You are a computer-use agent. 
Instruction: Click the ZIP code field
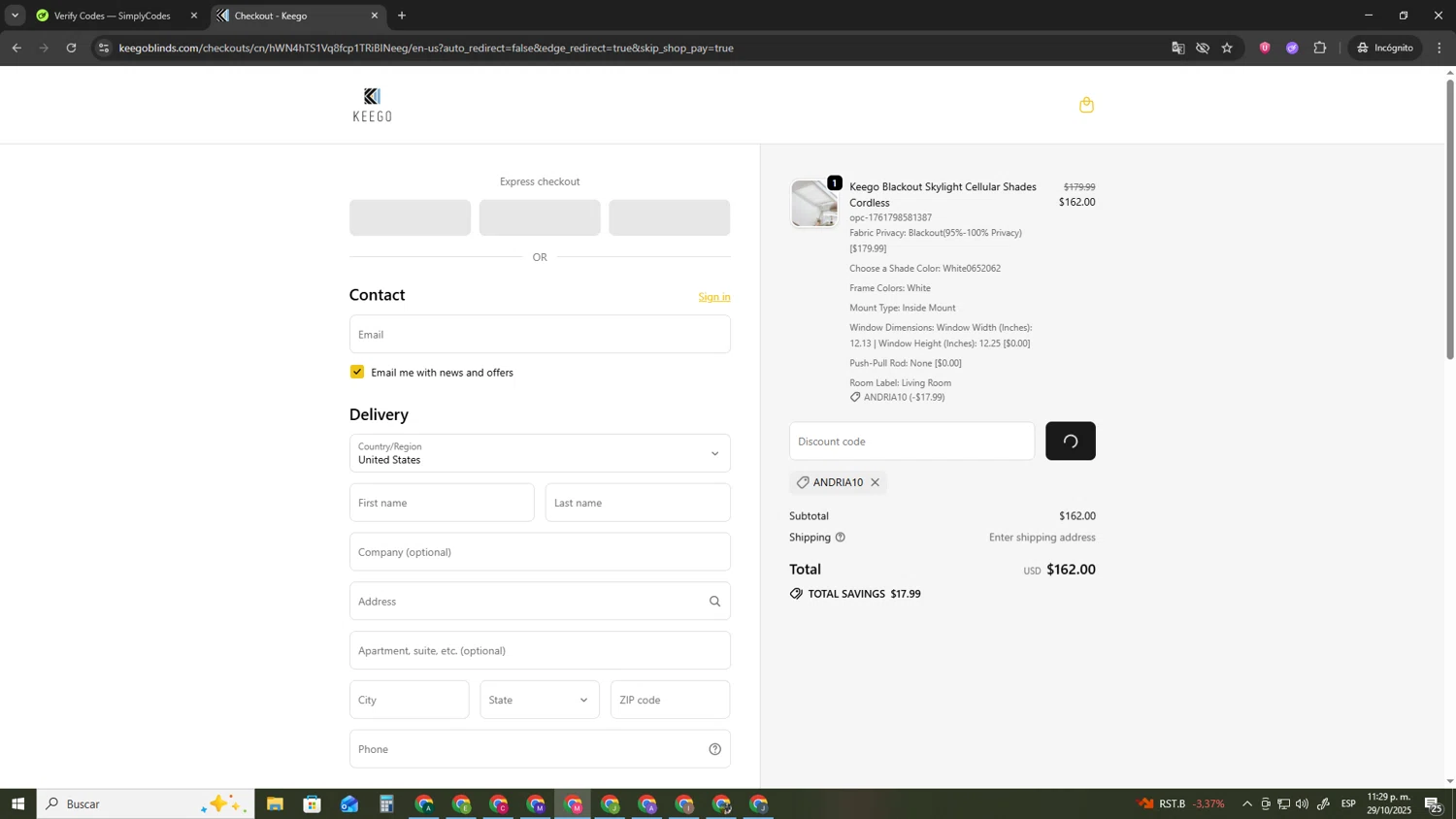(x=670, y=700)
